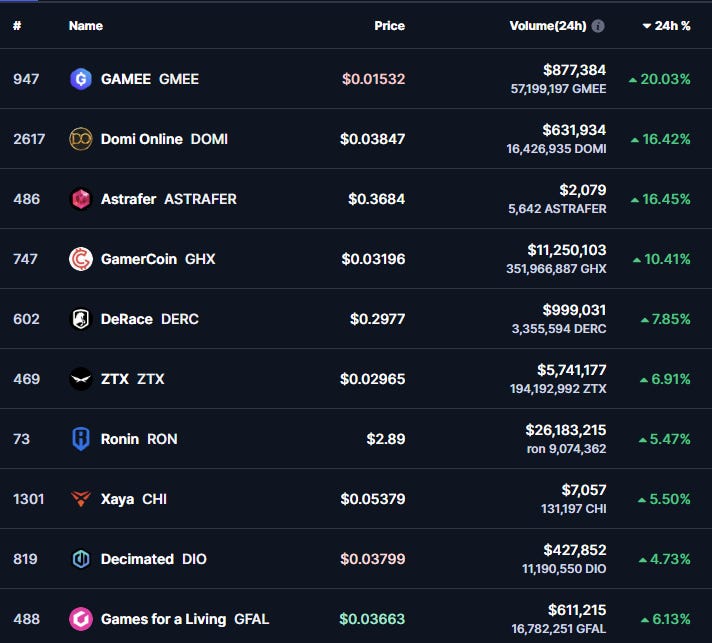
Task: Click the ZTX black circle logo
Action: (x=81, y=379)
